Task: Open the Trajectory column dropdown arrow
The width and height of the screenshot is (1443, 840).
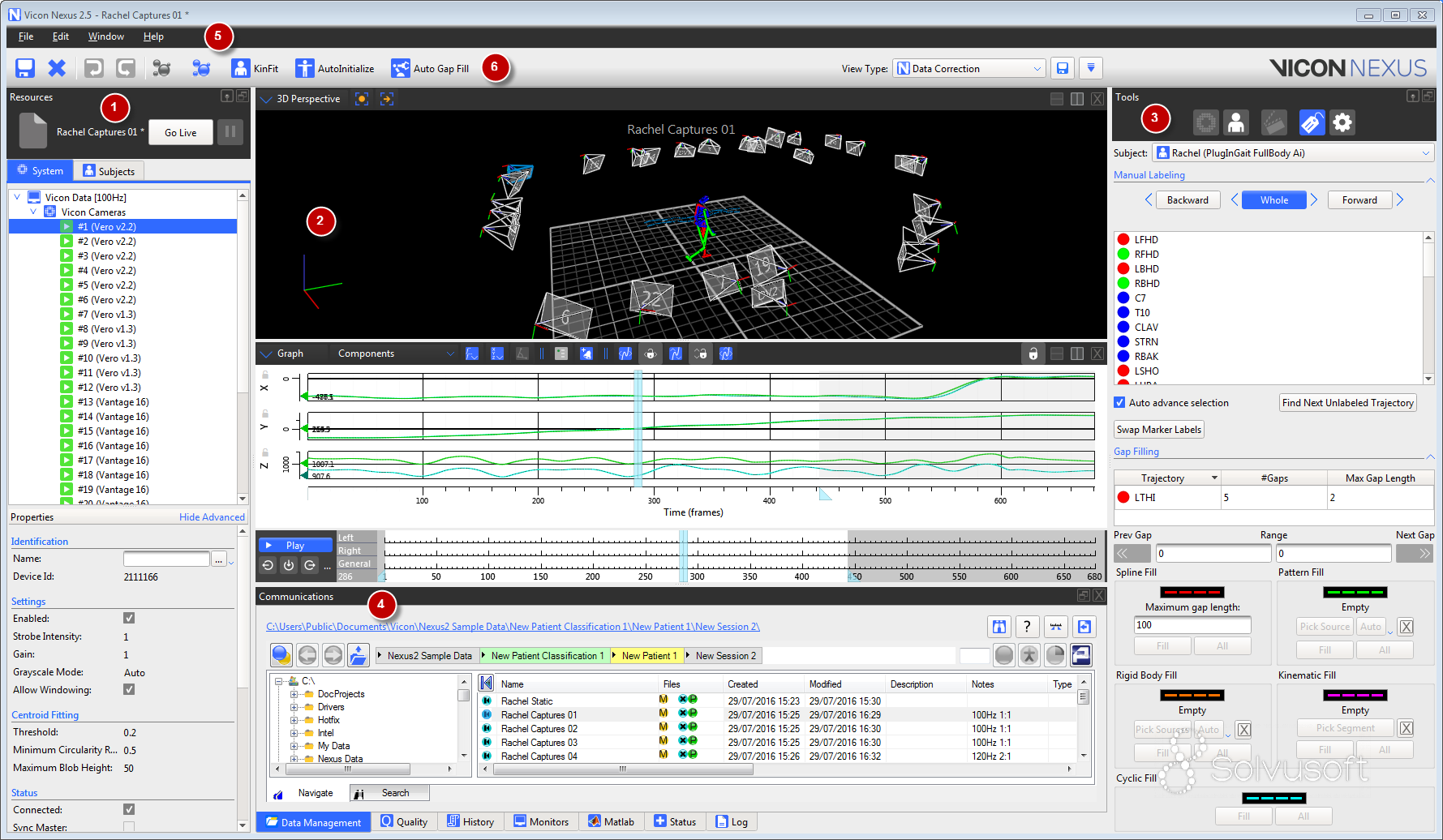Action: [x=1214, y=478]
